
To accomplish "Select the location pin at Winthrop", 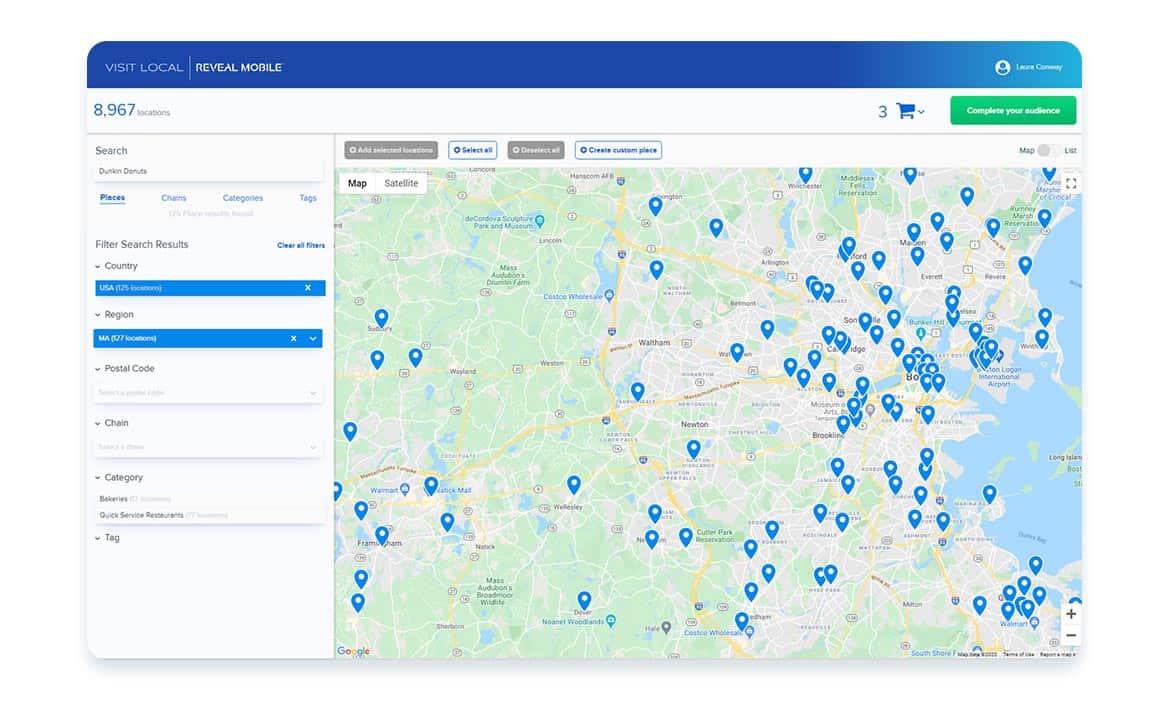I will click(x=1042, y=339).
